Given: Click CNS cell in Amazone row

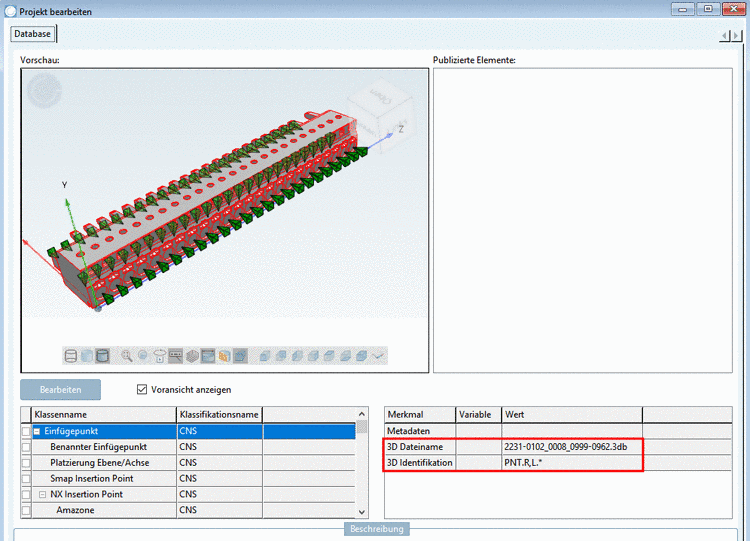Looking at the screenshot, I should click(220, 510).
